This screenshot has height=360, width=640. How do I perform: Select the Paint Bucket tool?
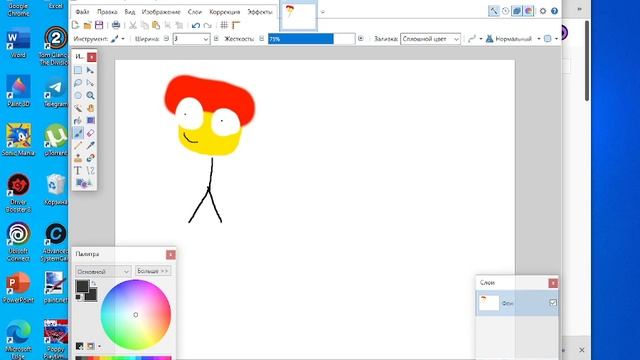click(x=78, y=120)
